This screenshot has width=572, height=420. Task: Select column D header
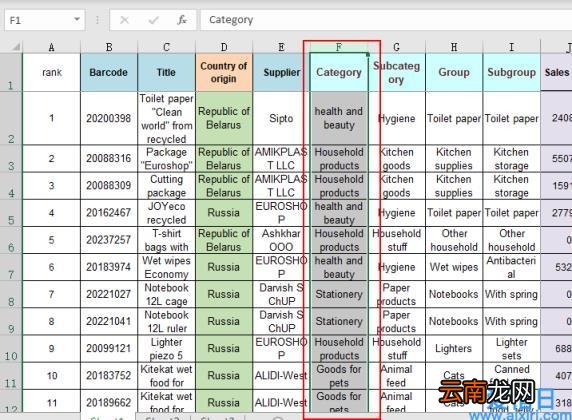pyautogui.click(x=224, y=47)
